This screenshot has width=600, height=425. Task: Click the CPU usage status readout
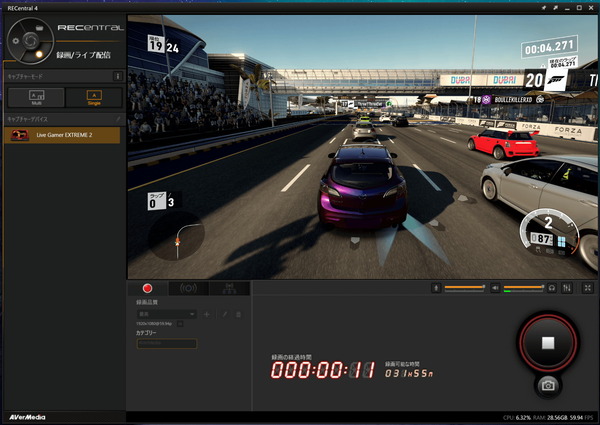pos(517,417)
